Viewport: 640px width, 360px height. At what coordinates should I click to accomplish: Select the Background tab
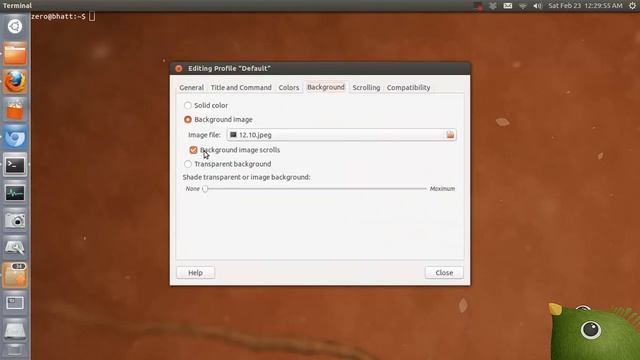pos(326,87)
